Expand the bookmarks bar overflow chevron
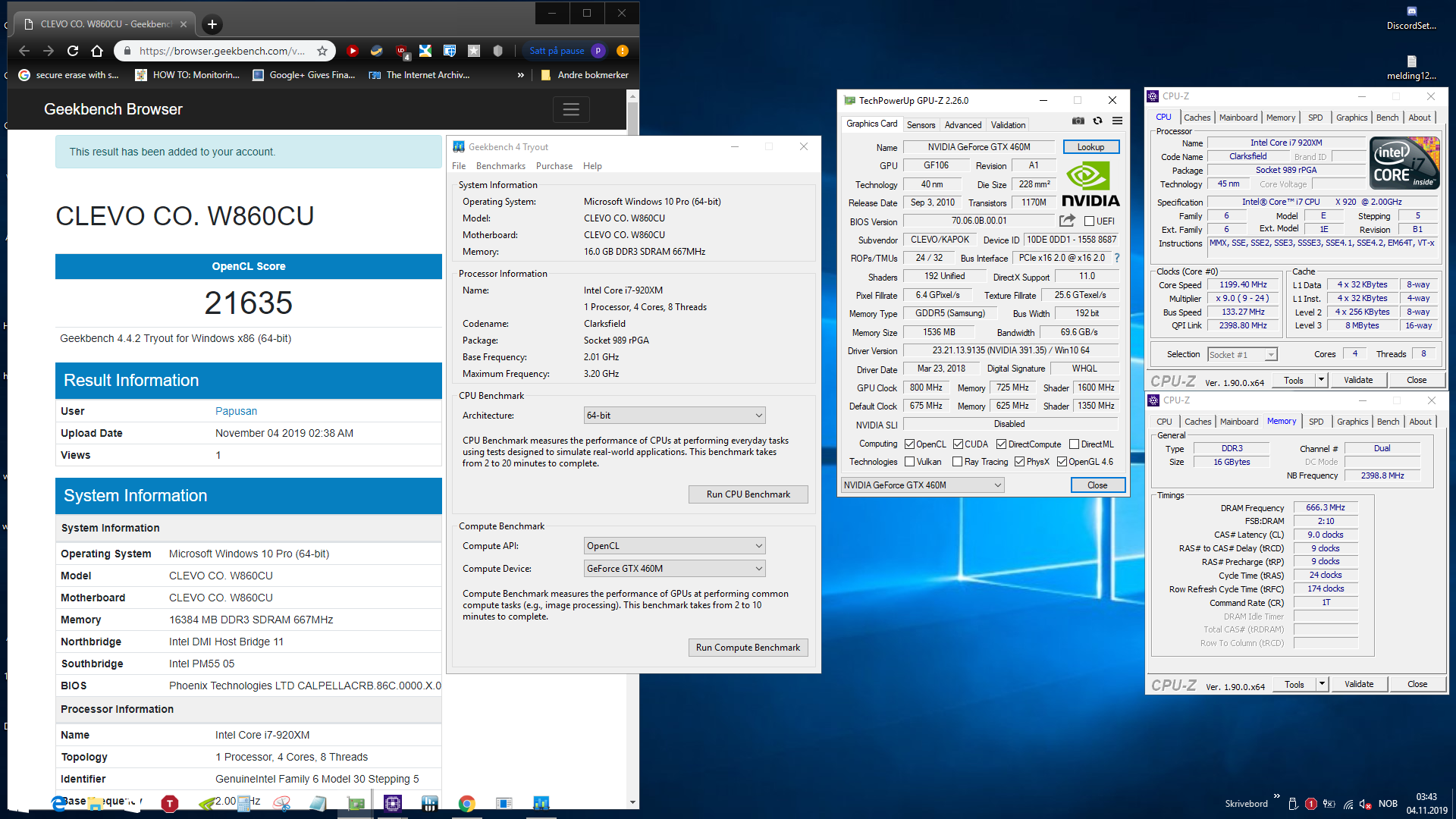The height and width of the screenshot is (819, 1456). [520, 75]
